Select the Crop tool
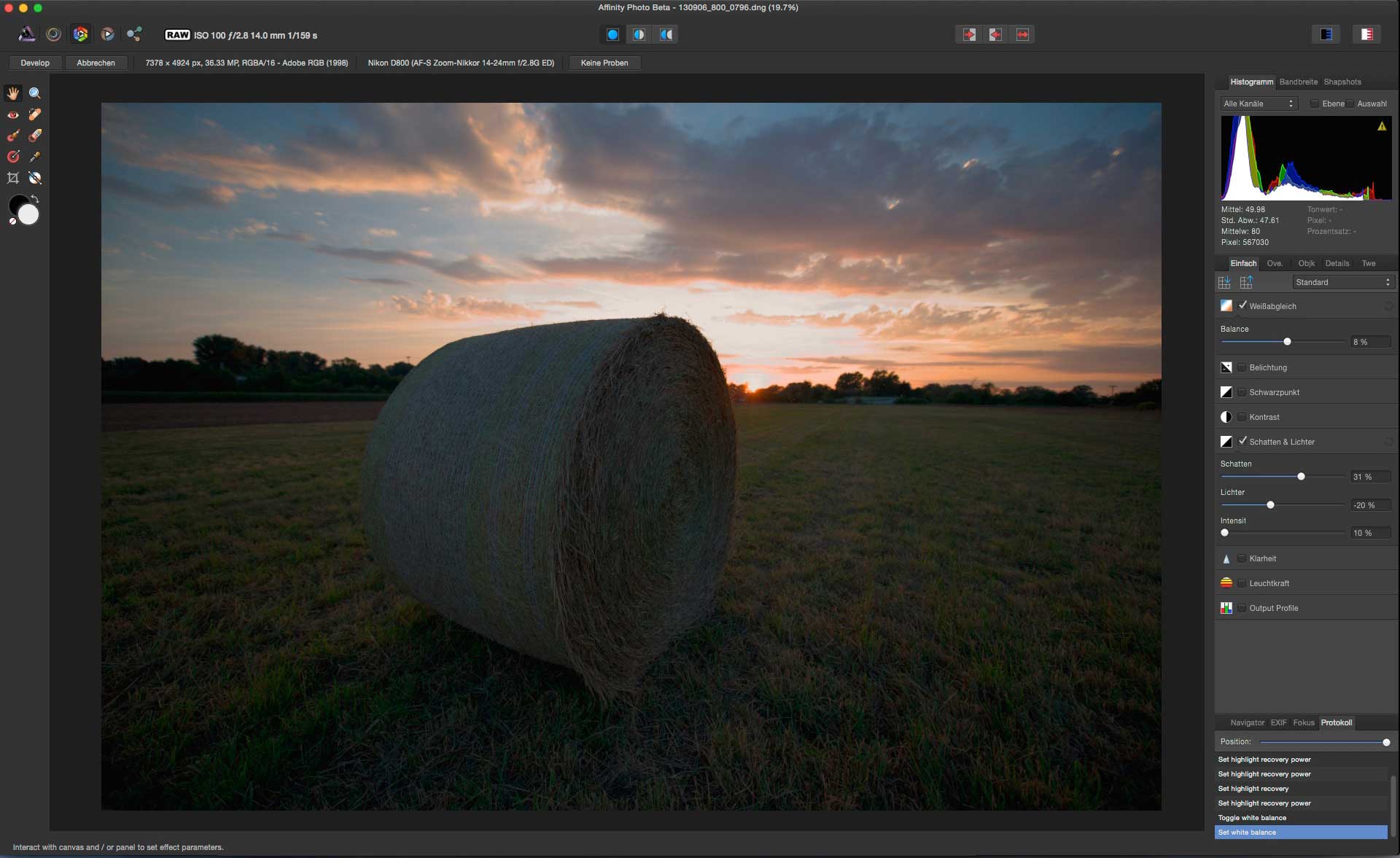 (13, 178)
